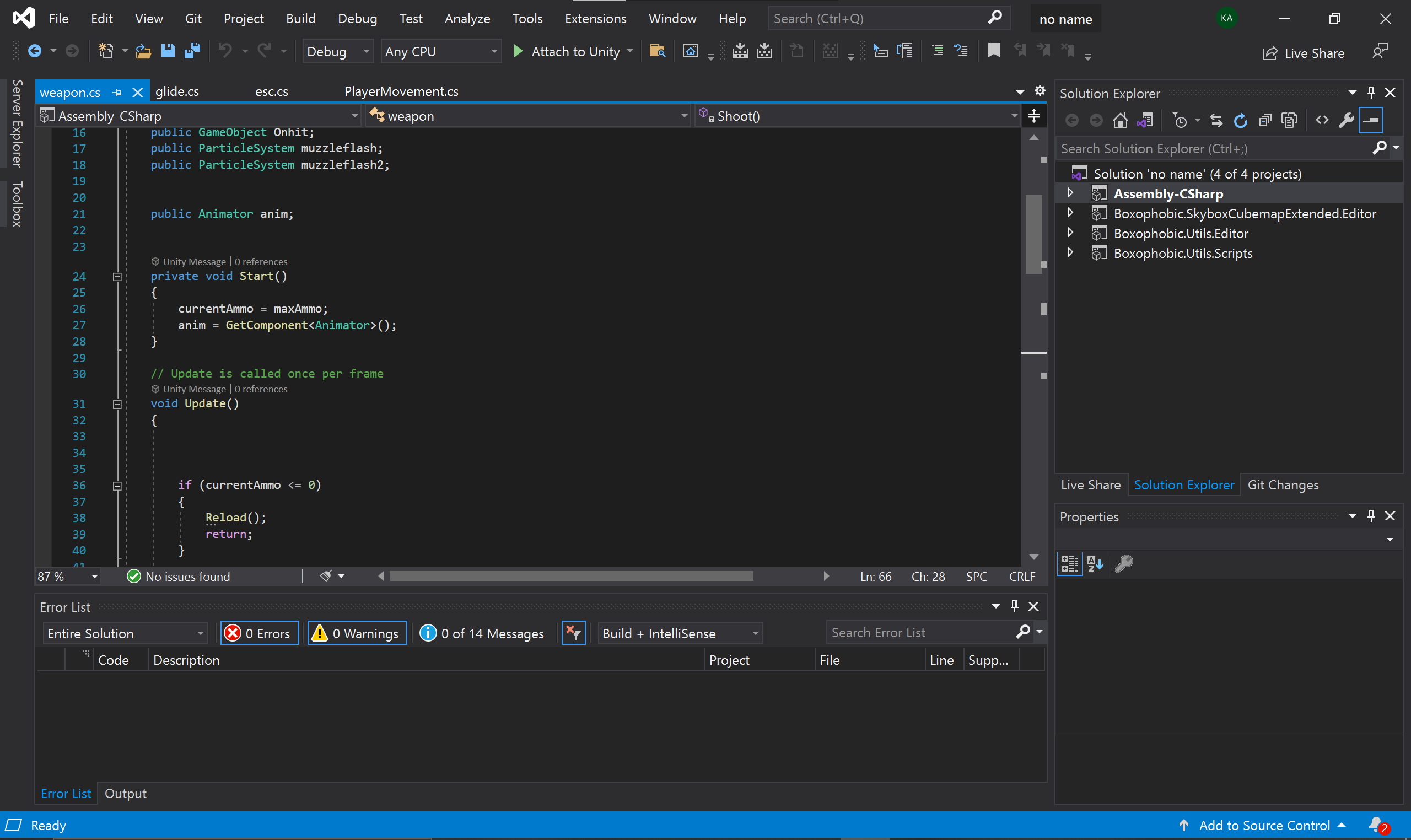Click the Navigate Backward arrow icon
This screenshot has height=840, width=1411.
pos(35,51)
